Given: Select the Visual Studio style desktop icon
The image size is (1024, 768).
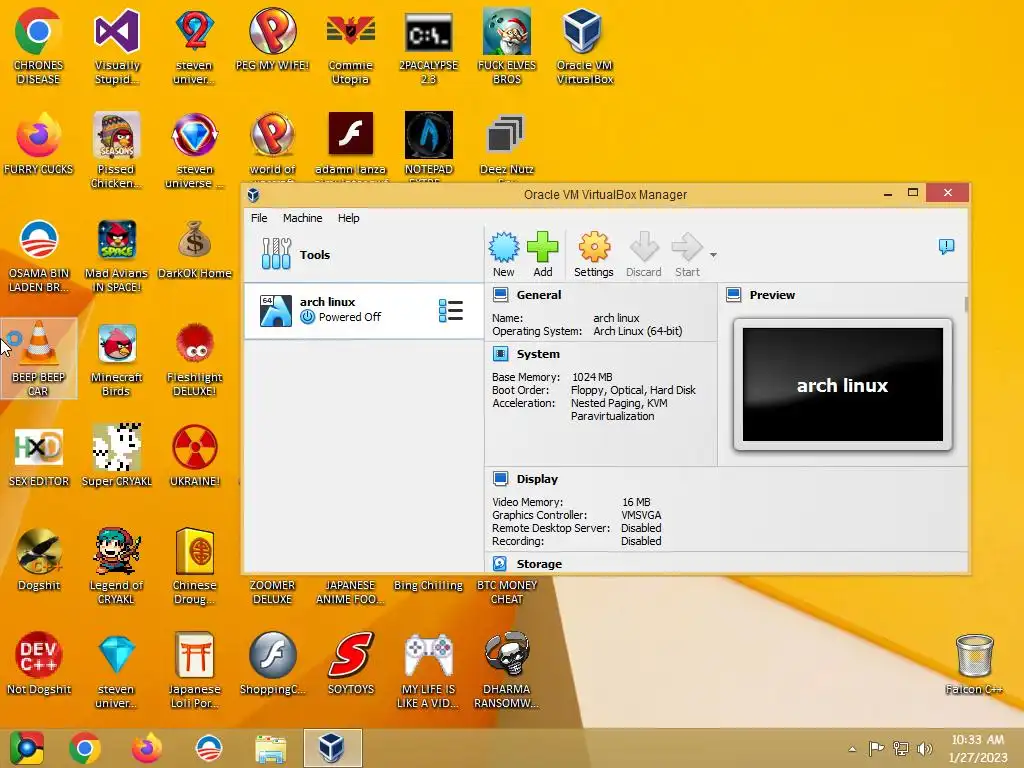Looking at the screenshot, I should point(116,47).
